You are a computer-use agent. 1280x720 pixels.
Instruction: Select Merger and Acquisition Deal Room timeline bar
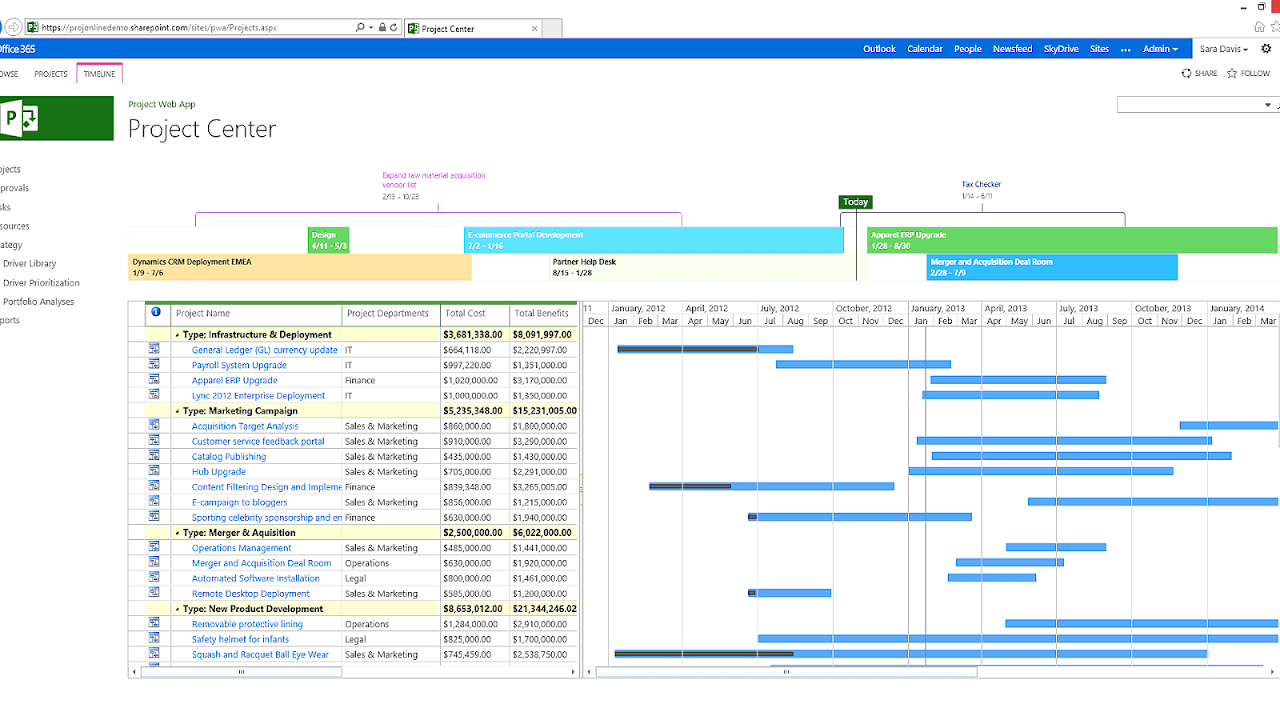1052,267
